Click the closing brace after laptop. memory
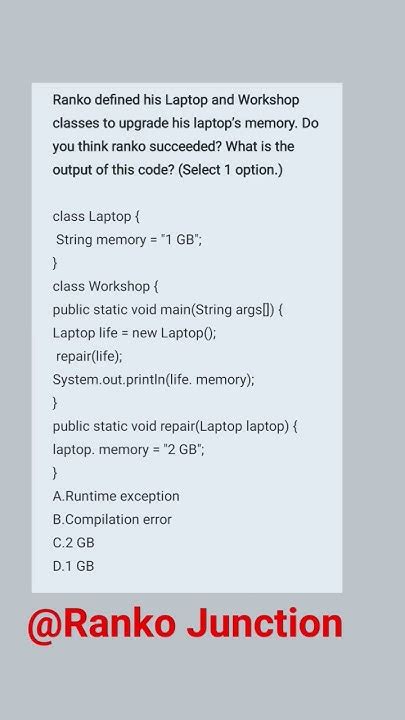405x720 pixels. click(x=55, y=473)
